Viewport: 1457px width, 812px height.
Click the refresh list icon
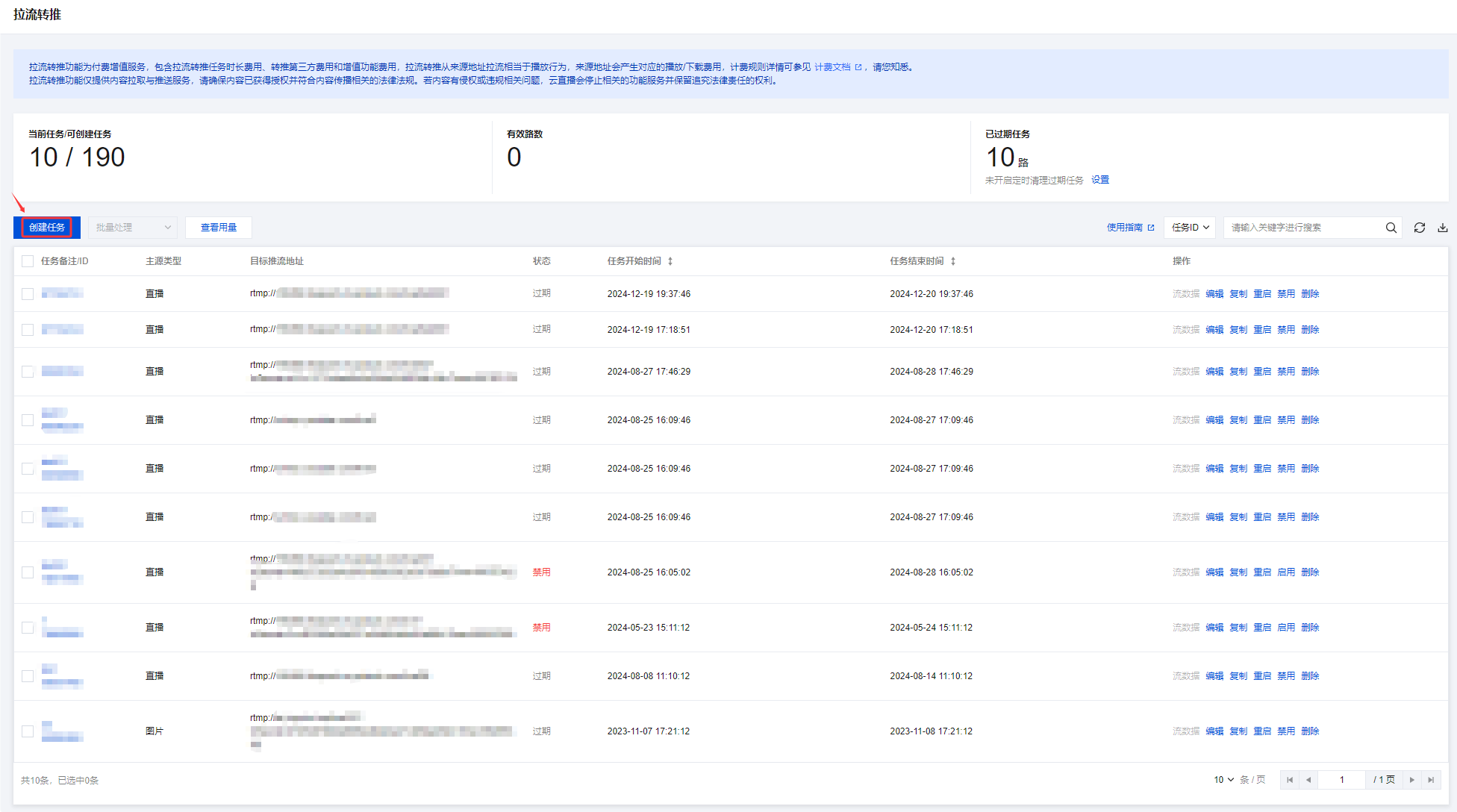(x=1419, y=228)
